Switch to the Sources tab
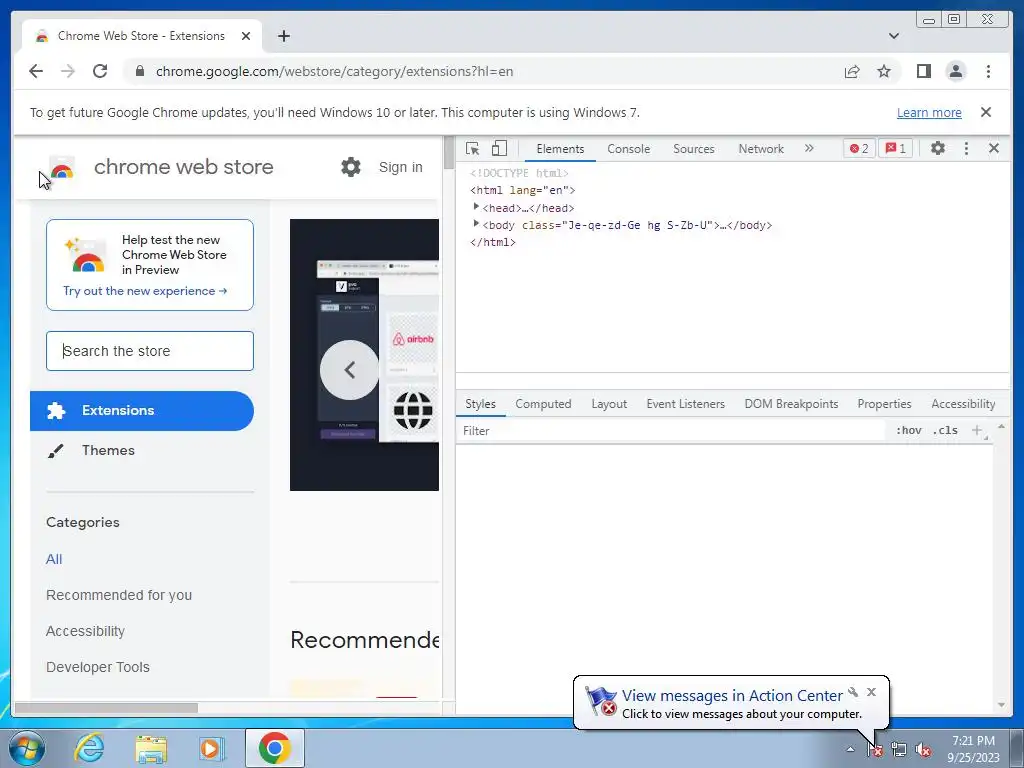Viewport: 1024px width, 768px height. click(x=694, y=149)
